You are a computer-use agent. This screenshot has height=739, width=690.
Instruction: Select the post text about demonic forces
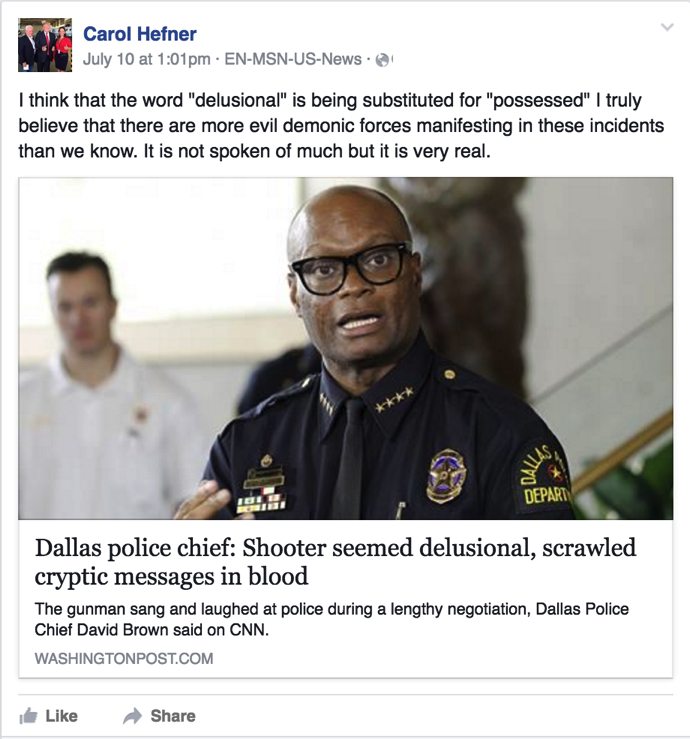tap(341, 126)
